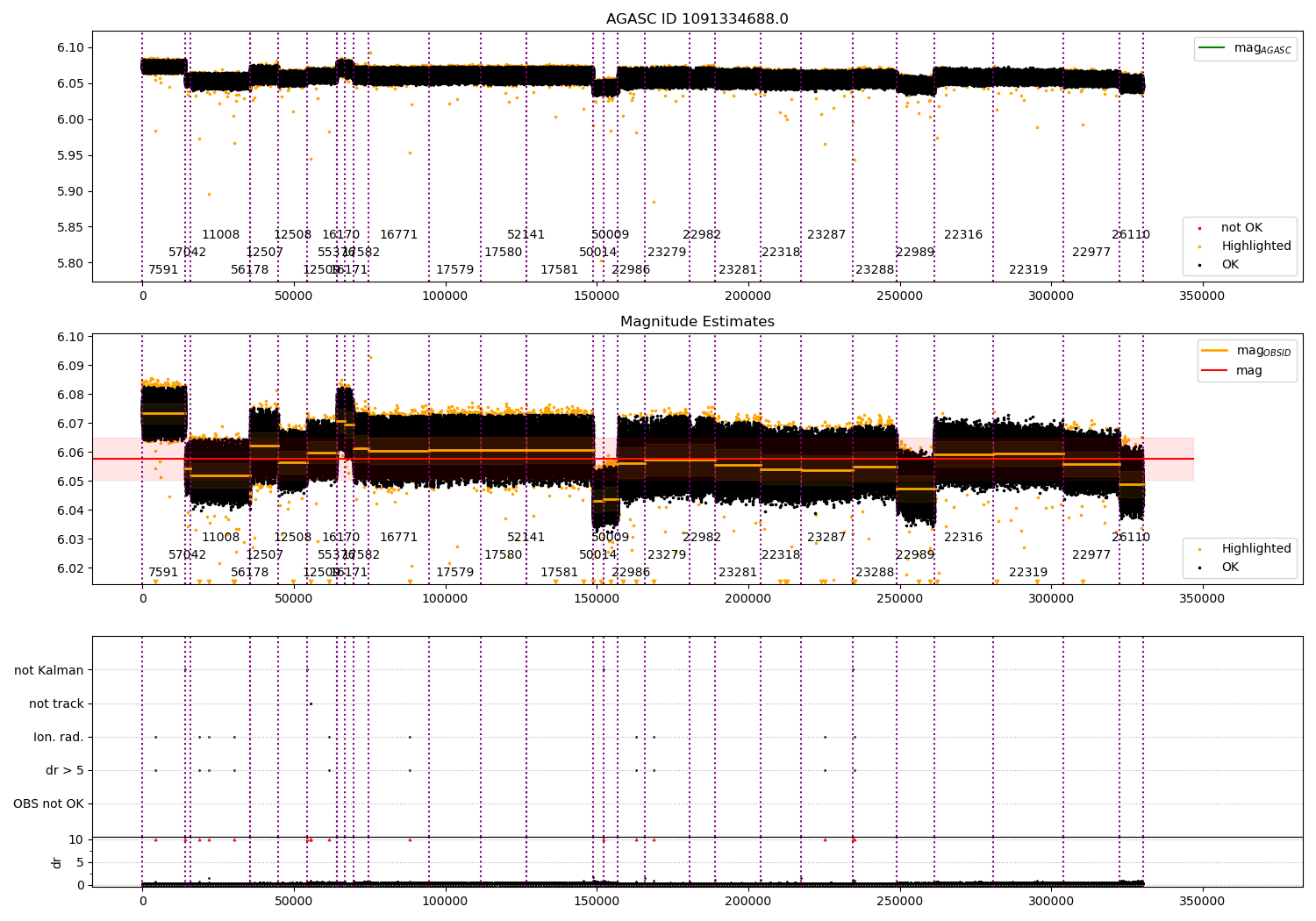This screenshot has height=921, width=1316.
Task: Click OBSID label 22986 in the middle panel
Action: coord(631,573)
